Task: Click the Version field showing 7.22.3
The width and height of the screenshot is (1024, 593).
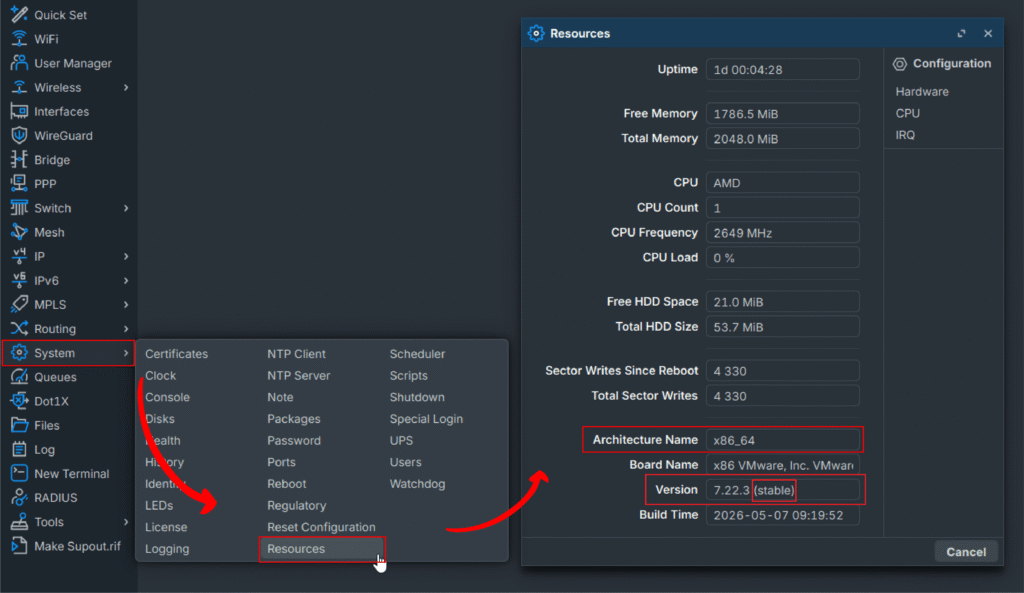Action: pos(782,490)
